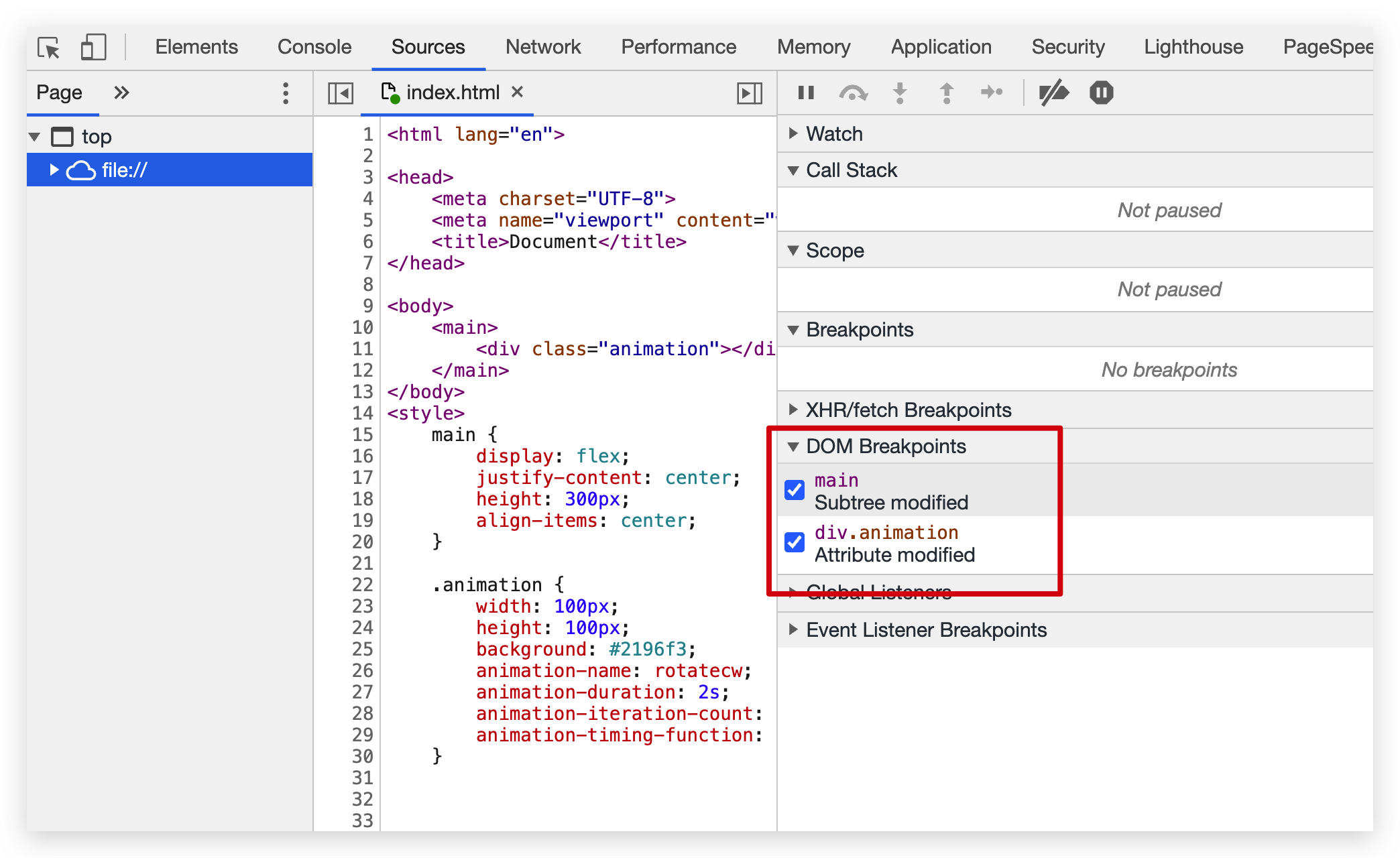
Task: Toggle the pause on exceptions icon
Action: tap(1101, 93)
